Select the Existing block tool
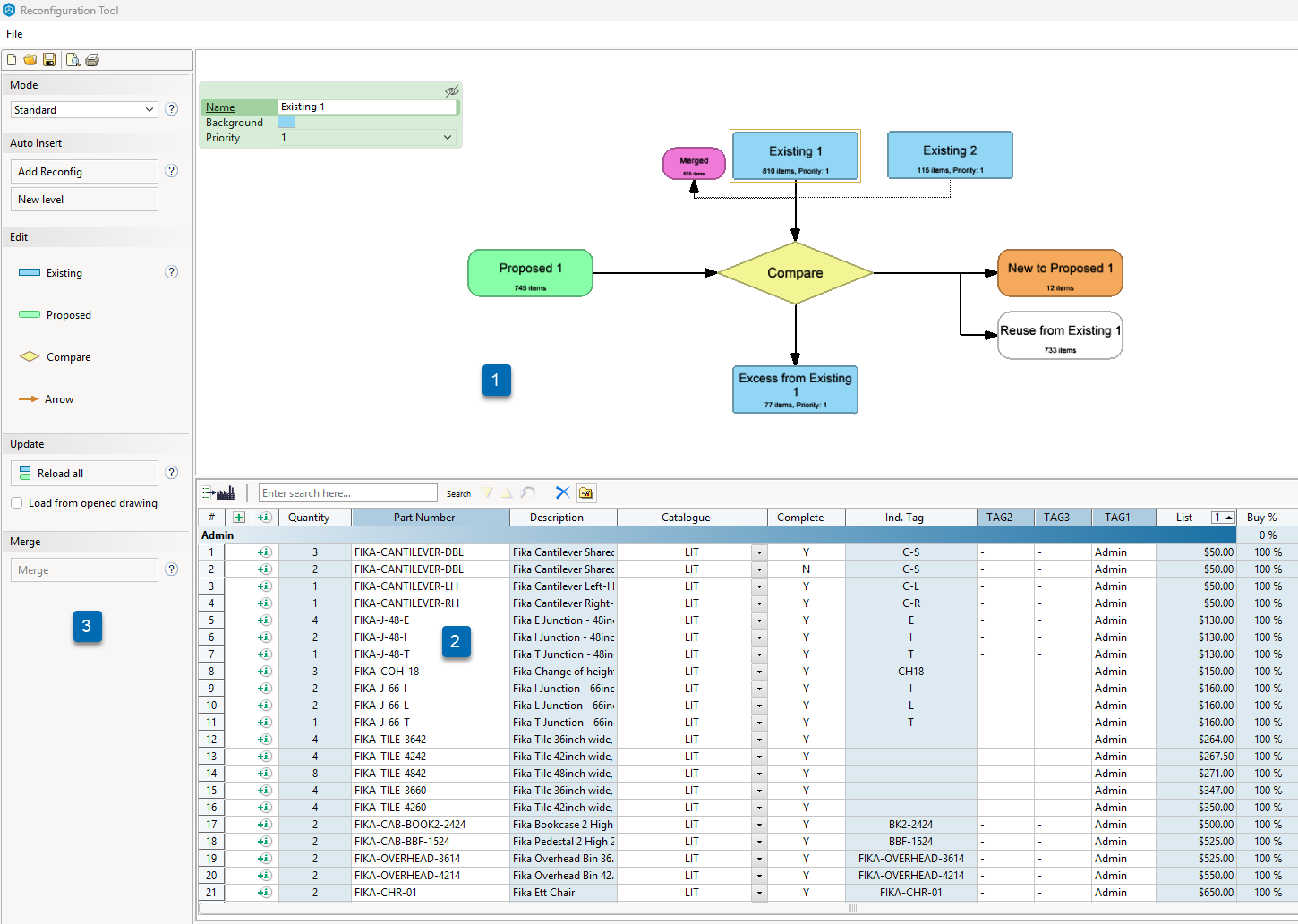This screenshot has width=1298, height=924. [x=51, y=273]
